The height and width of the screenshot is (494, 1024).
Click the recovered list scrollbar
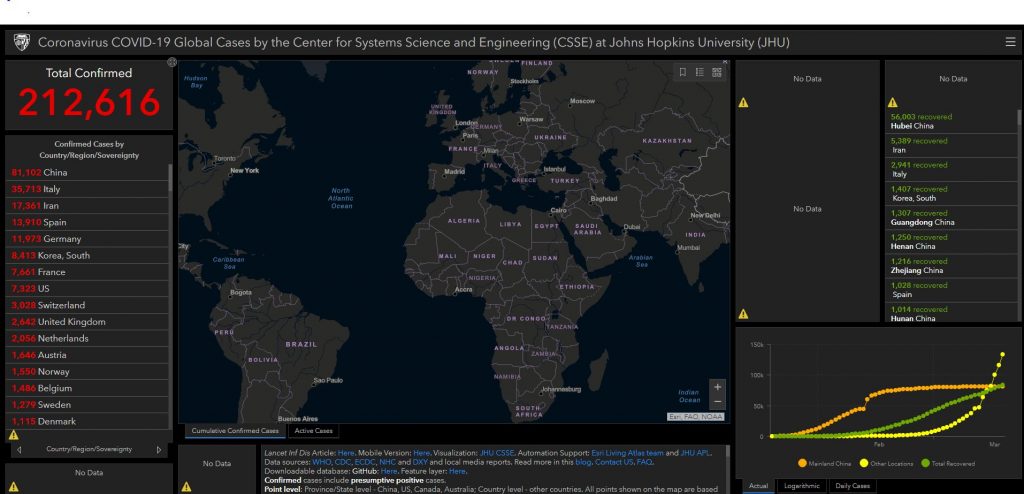click(1019, 200)
